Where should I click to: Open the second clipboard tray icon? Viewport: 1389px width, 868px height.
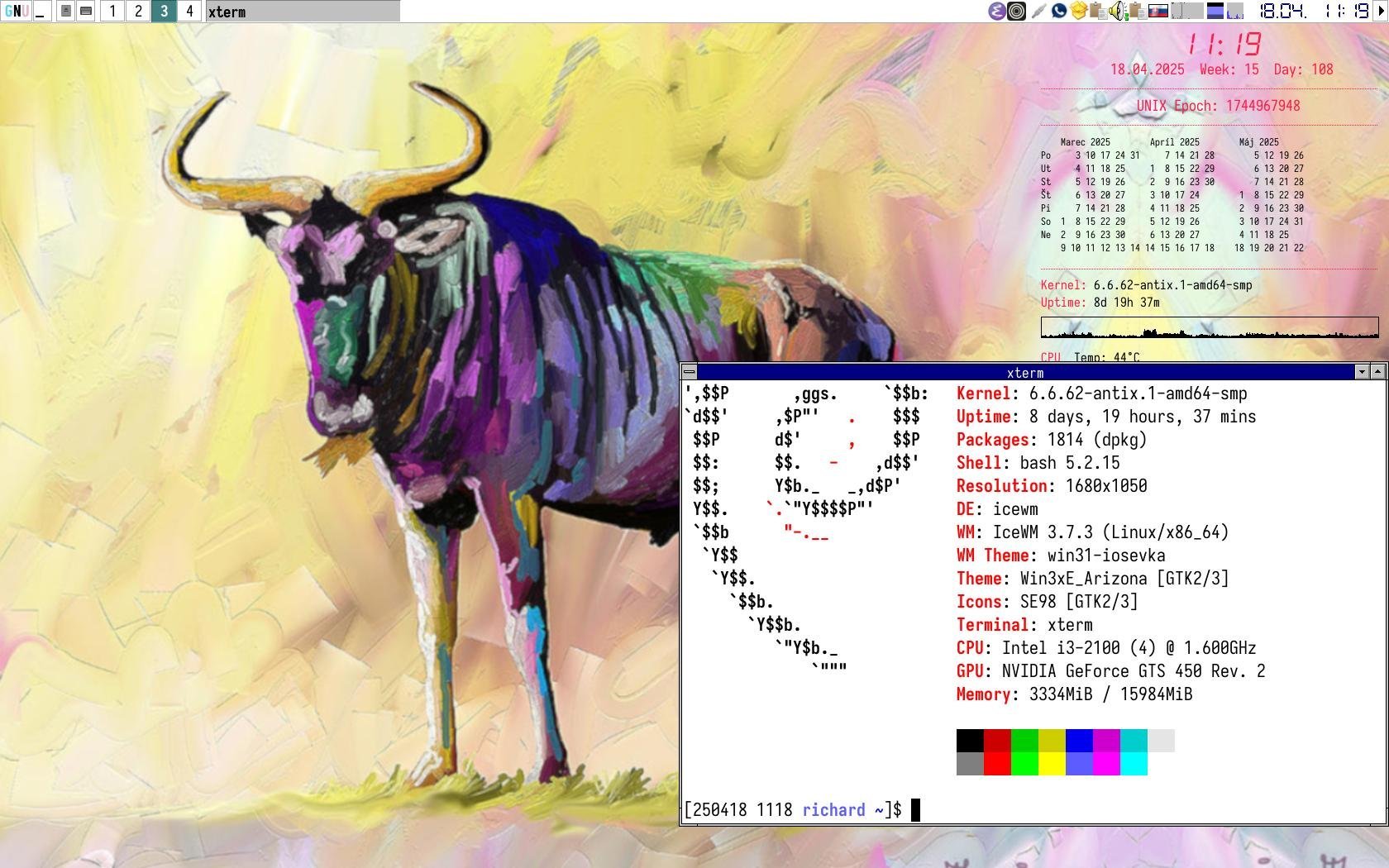(x=1138, y=11)
